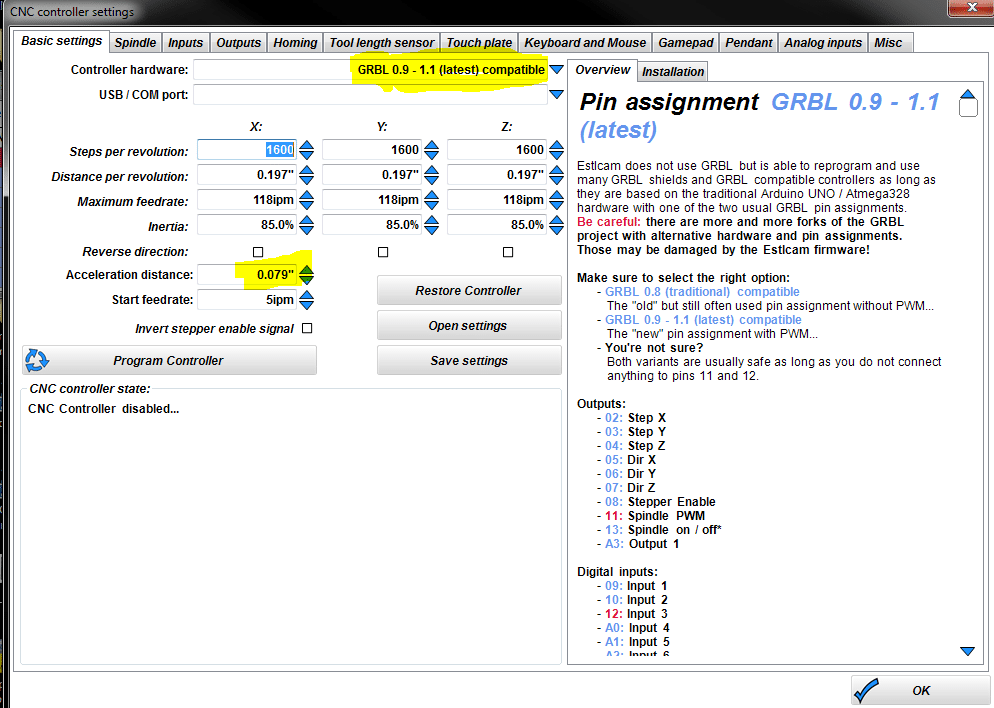Switch to the Gamepad tab

pyautogui.click(x=685, y=42)
